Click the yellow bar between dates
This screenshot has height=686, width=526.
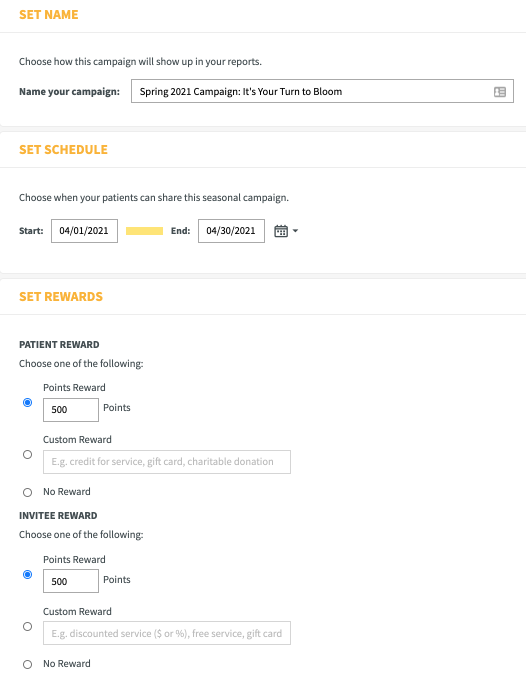click(144, 231)
